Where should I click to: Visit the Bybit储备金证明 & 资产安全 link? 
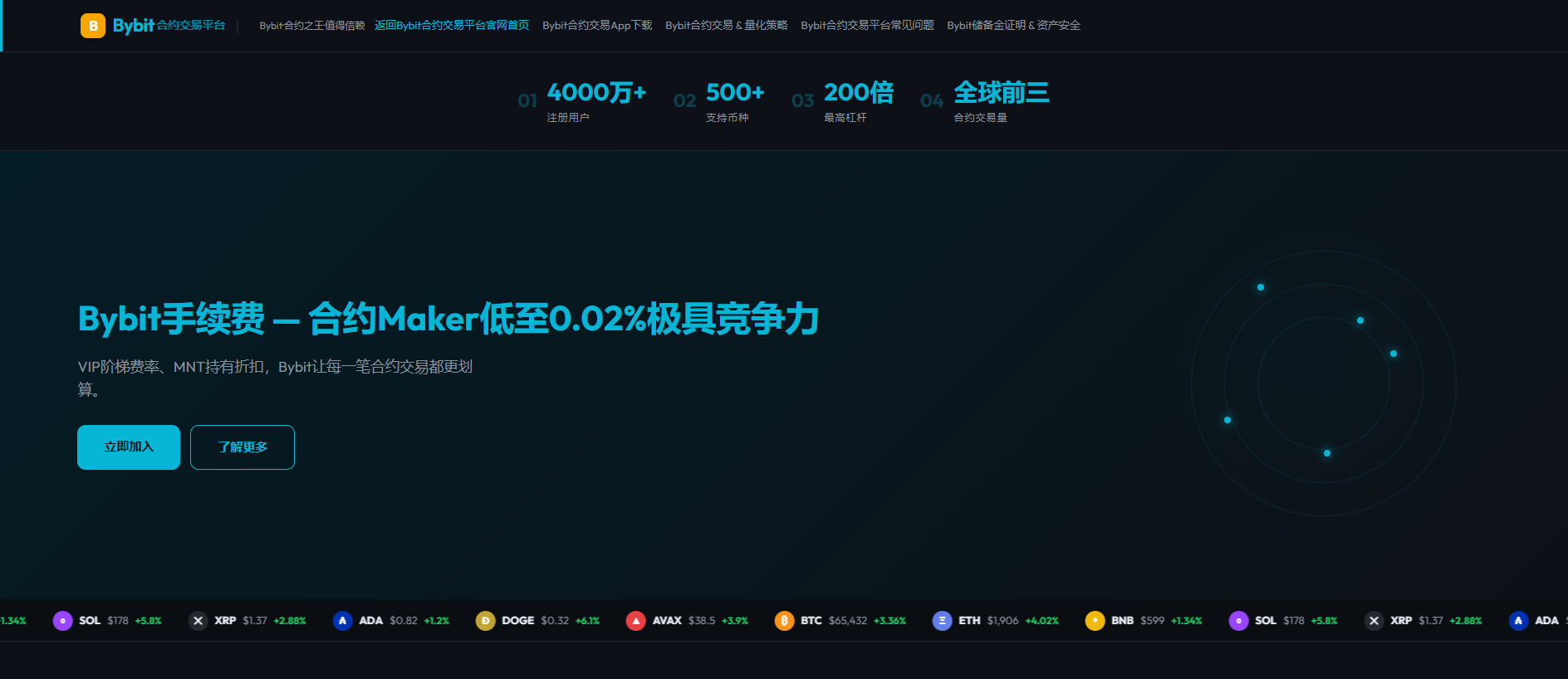pyautogui.click(x=1013, y=26)
